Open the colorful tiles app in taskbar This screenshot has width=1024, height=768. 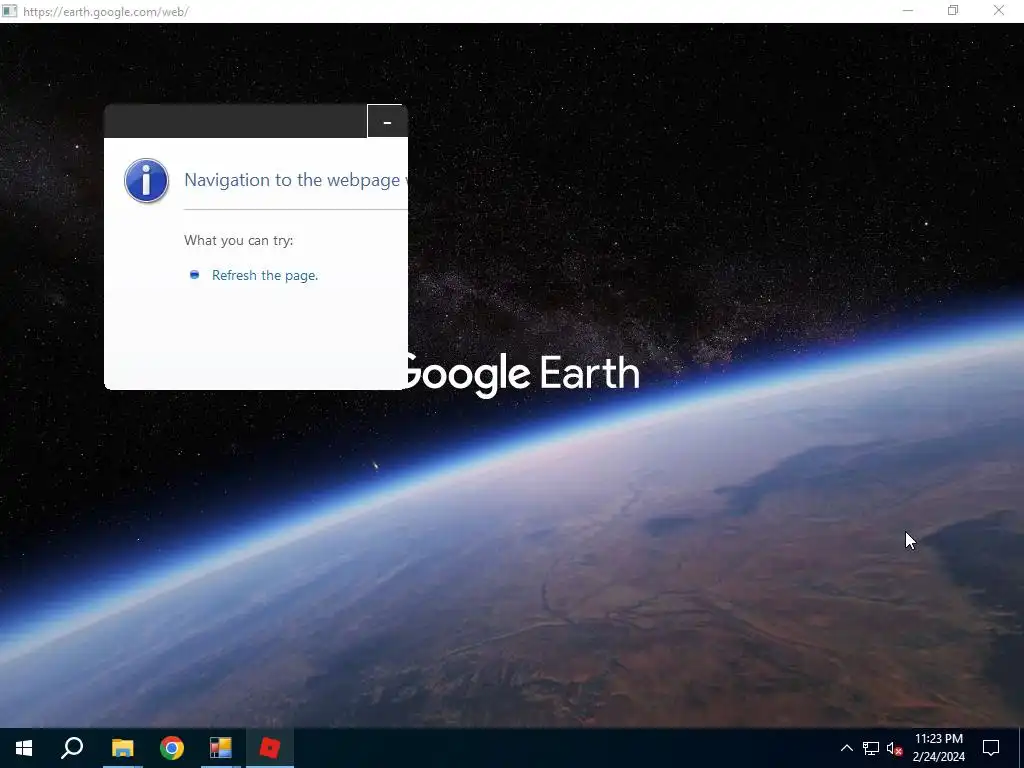point(221,748)
